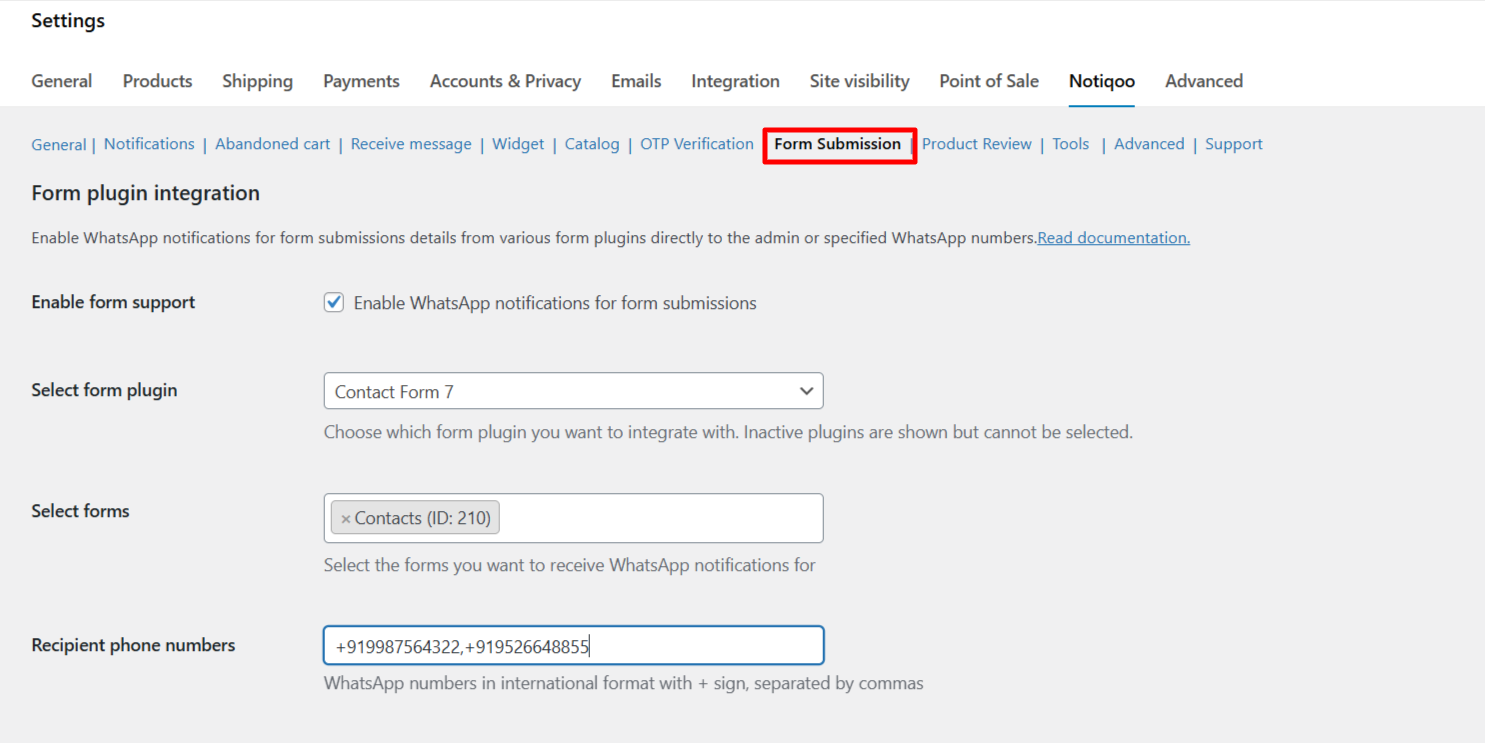1485x743 pixels.
Task: Go to the Widget sub-section
Action: [518, 144]
